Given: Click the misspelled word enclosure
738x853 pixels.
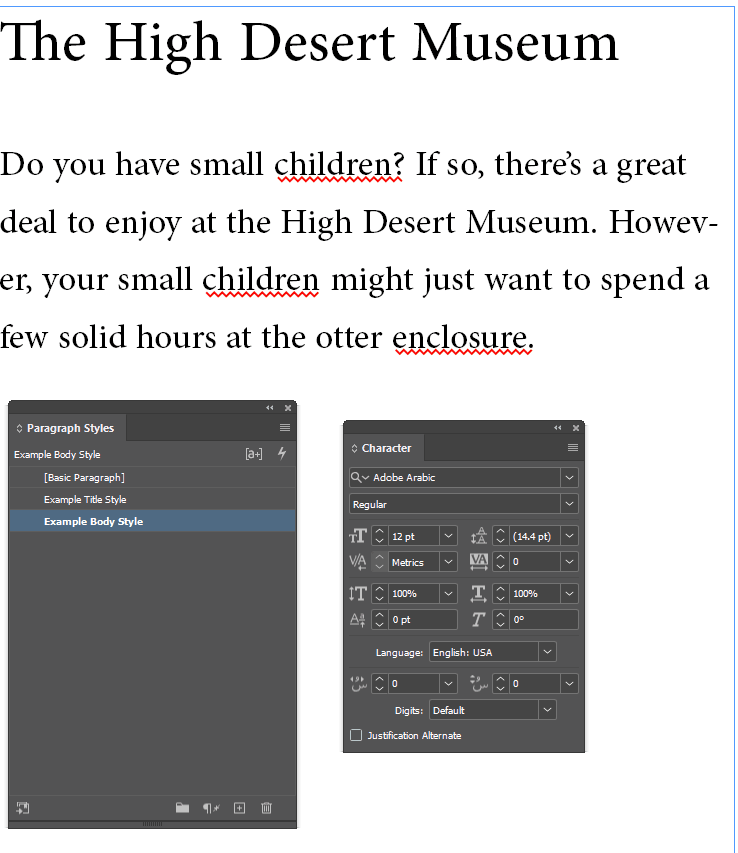Looking at the screenshot, I should [x=460, y=338].
